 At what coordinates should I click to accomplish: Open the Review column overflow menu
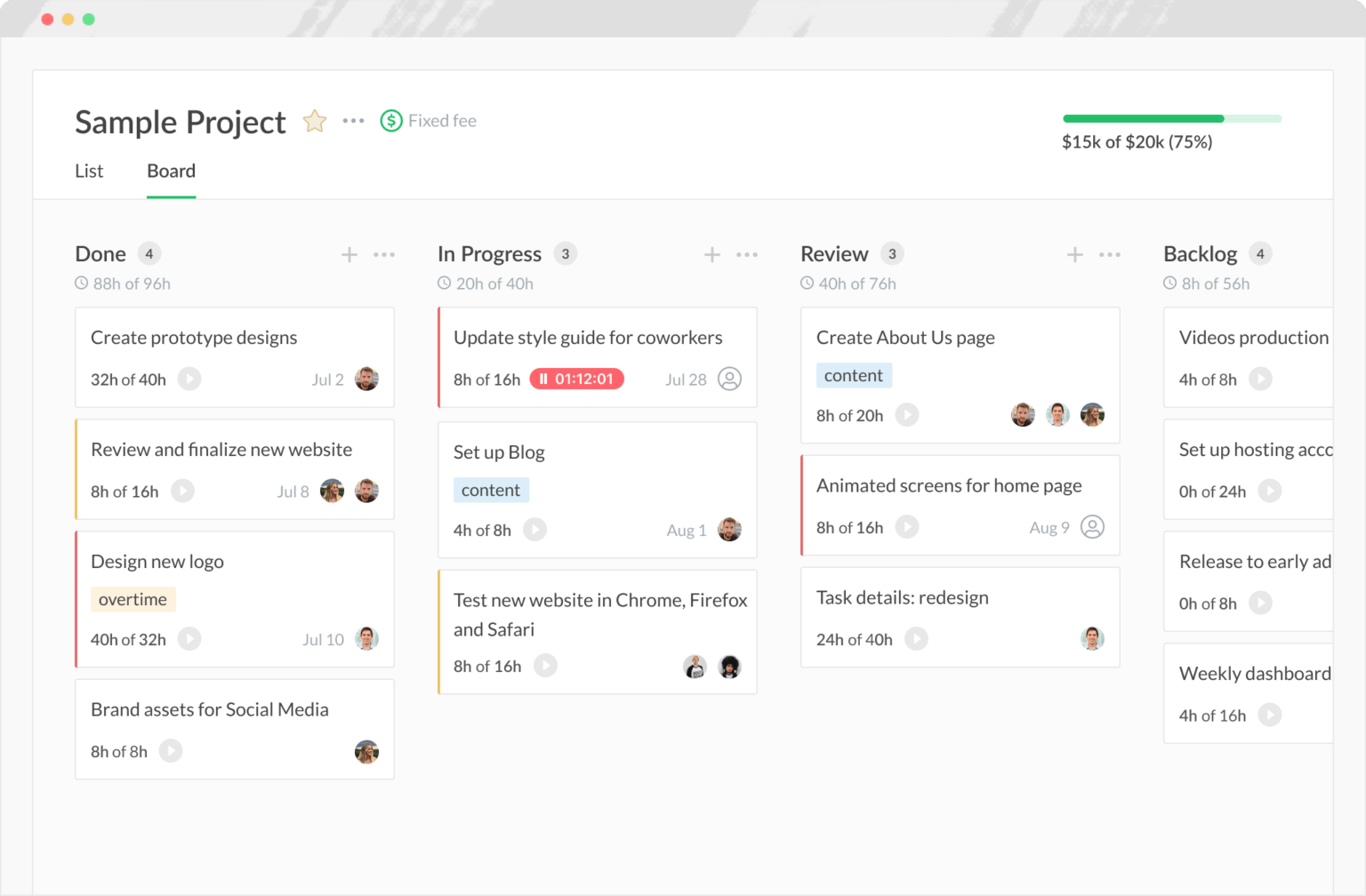click(x=1110, y=255)
